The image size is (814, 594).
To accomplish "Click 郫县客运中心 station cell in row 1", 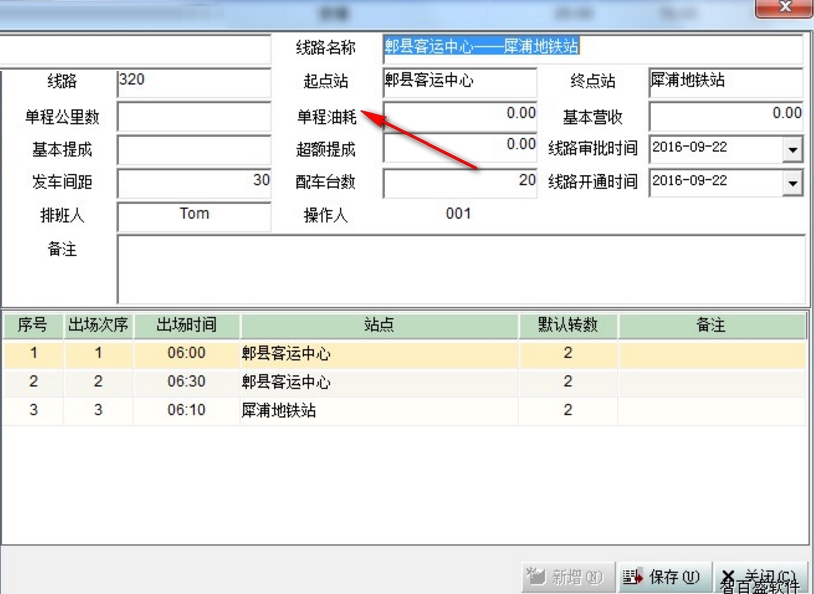I will (379, 353).
